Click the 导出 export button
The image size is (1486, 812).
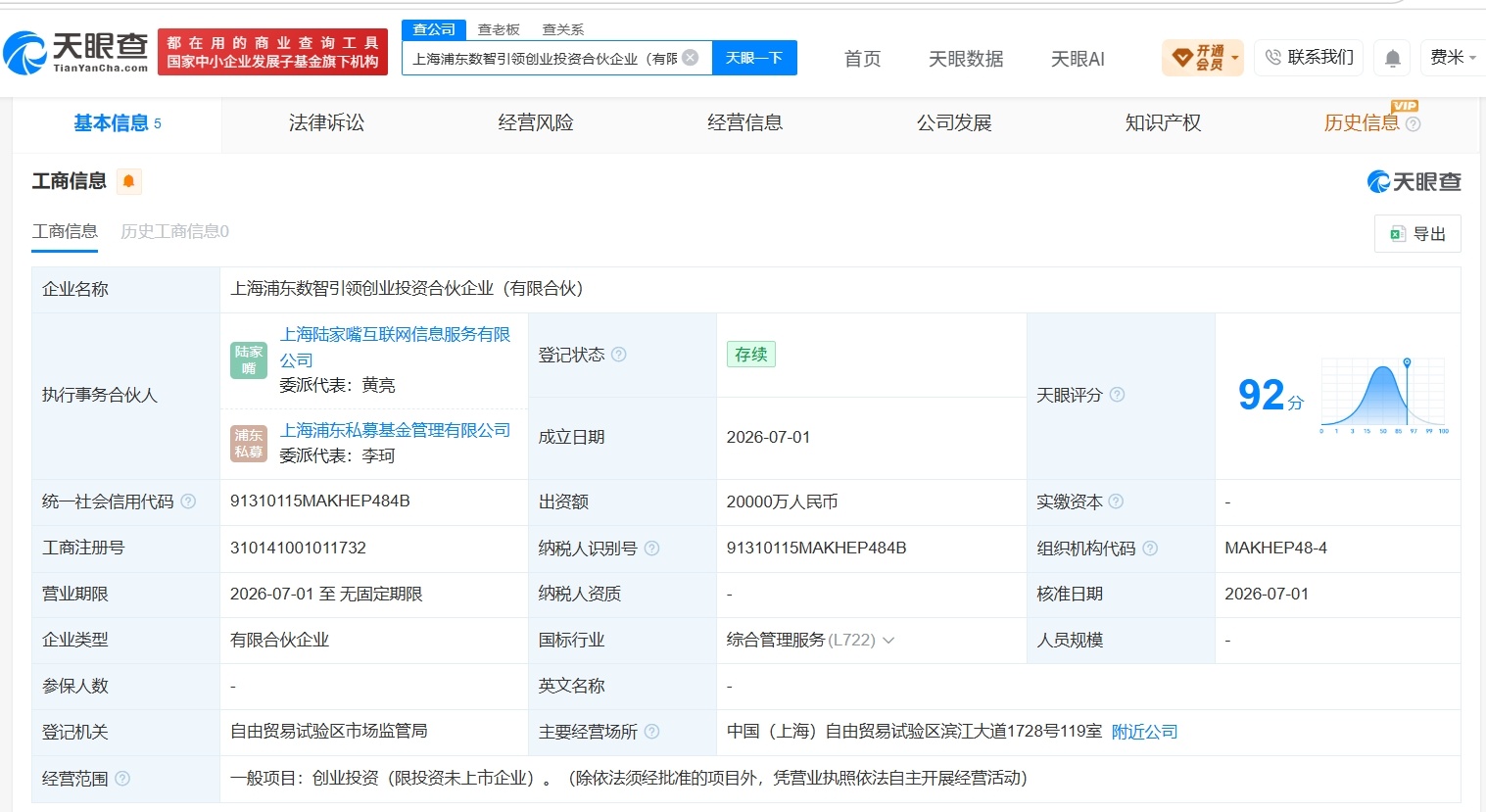point(1417,233)
